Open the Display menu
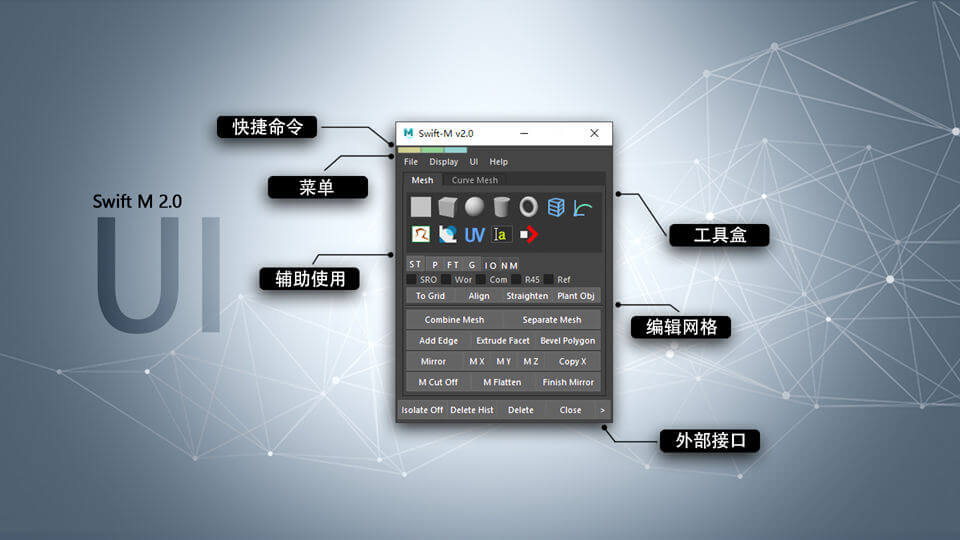The width and height of the screenshot is (960, 540). (x=443, y=162)
